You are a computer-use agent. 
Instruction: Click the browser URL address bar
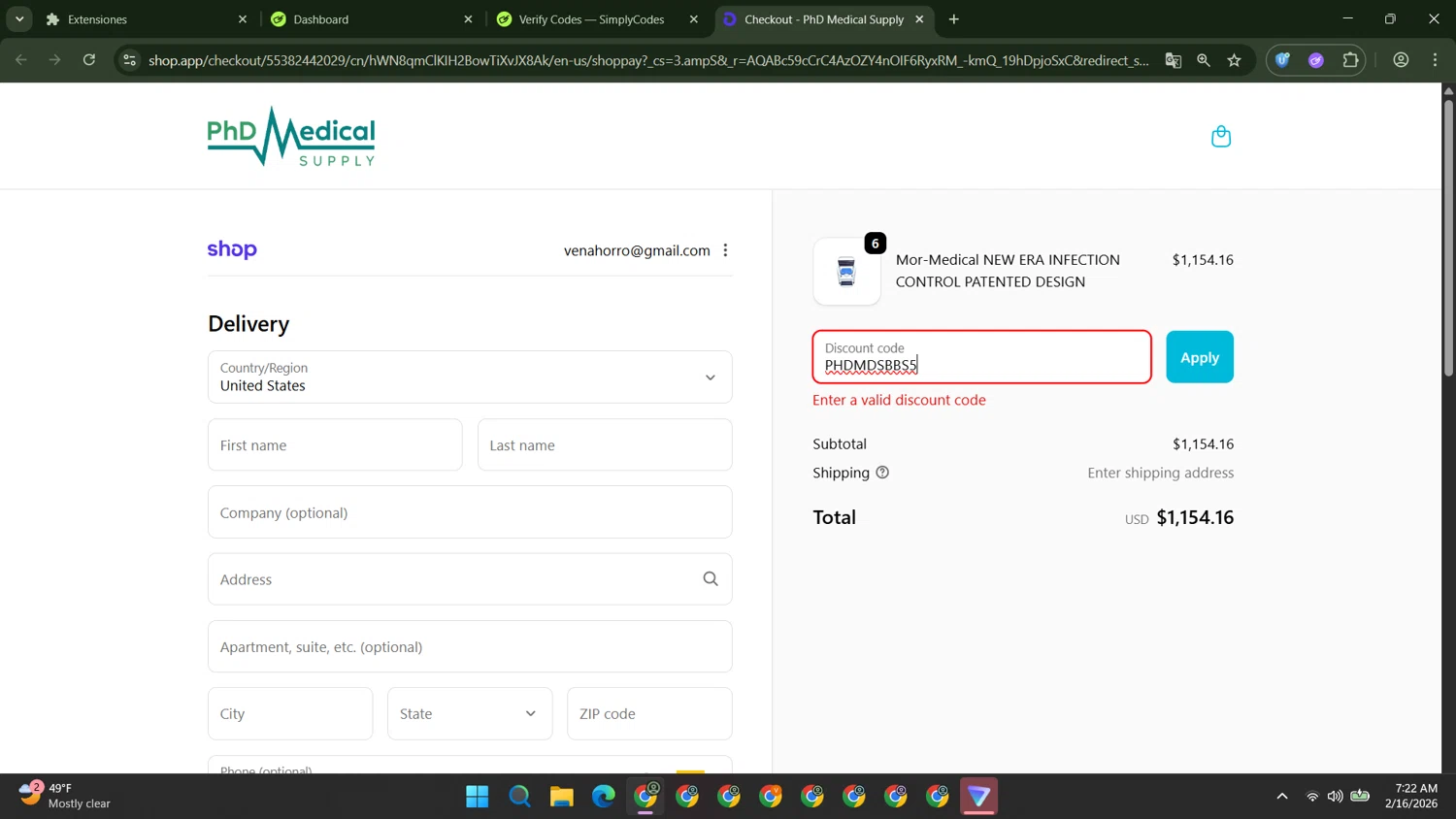pos(648,60)
